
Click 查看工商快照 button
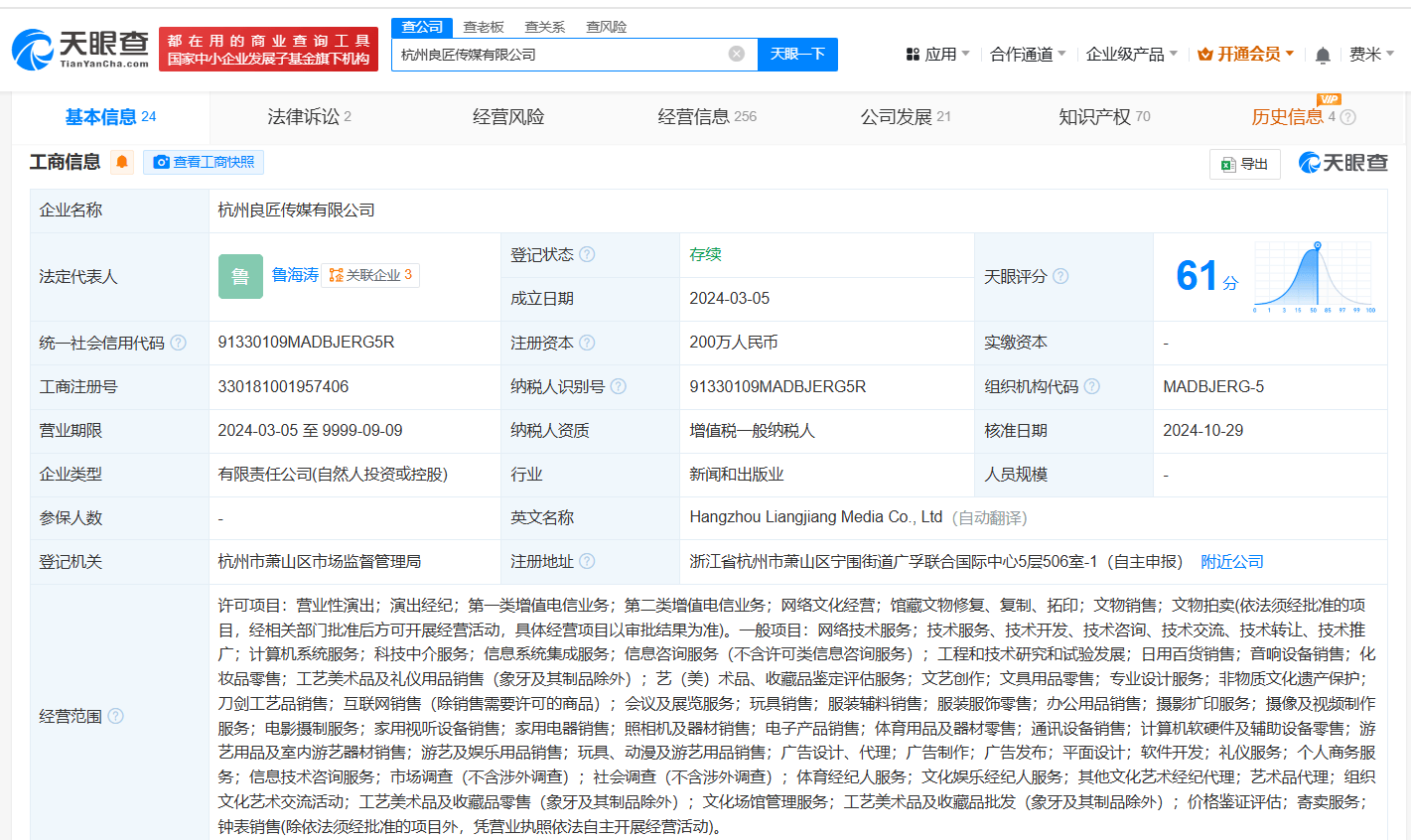(204, 162)
